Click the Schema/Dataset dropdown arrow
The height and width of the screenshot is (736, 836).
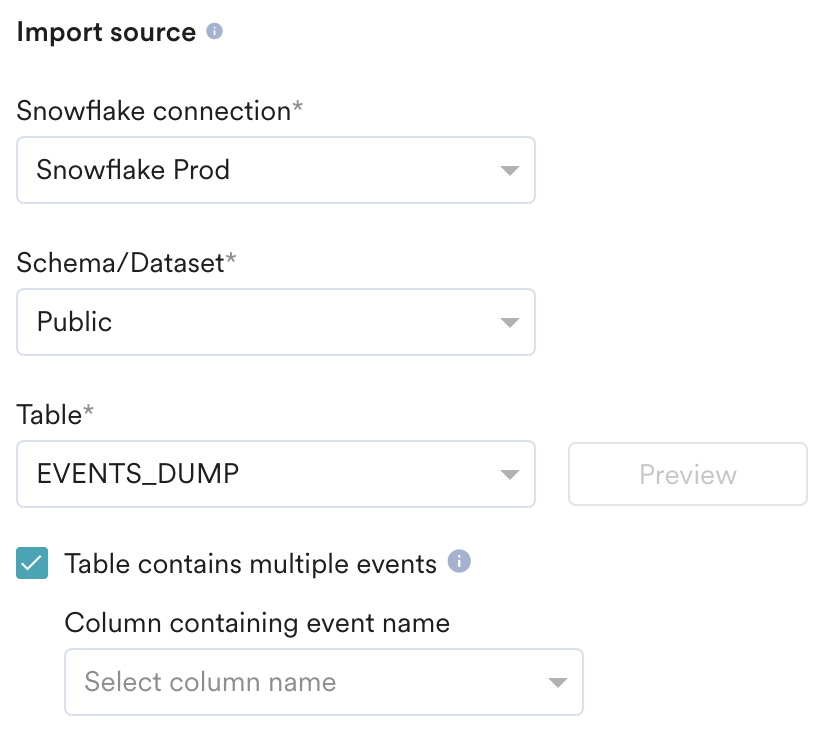pos(509,323)
